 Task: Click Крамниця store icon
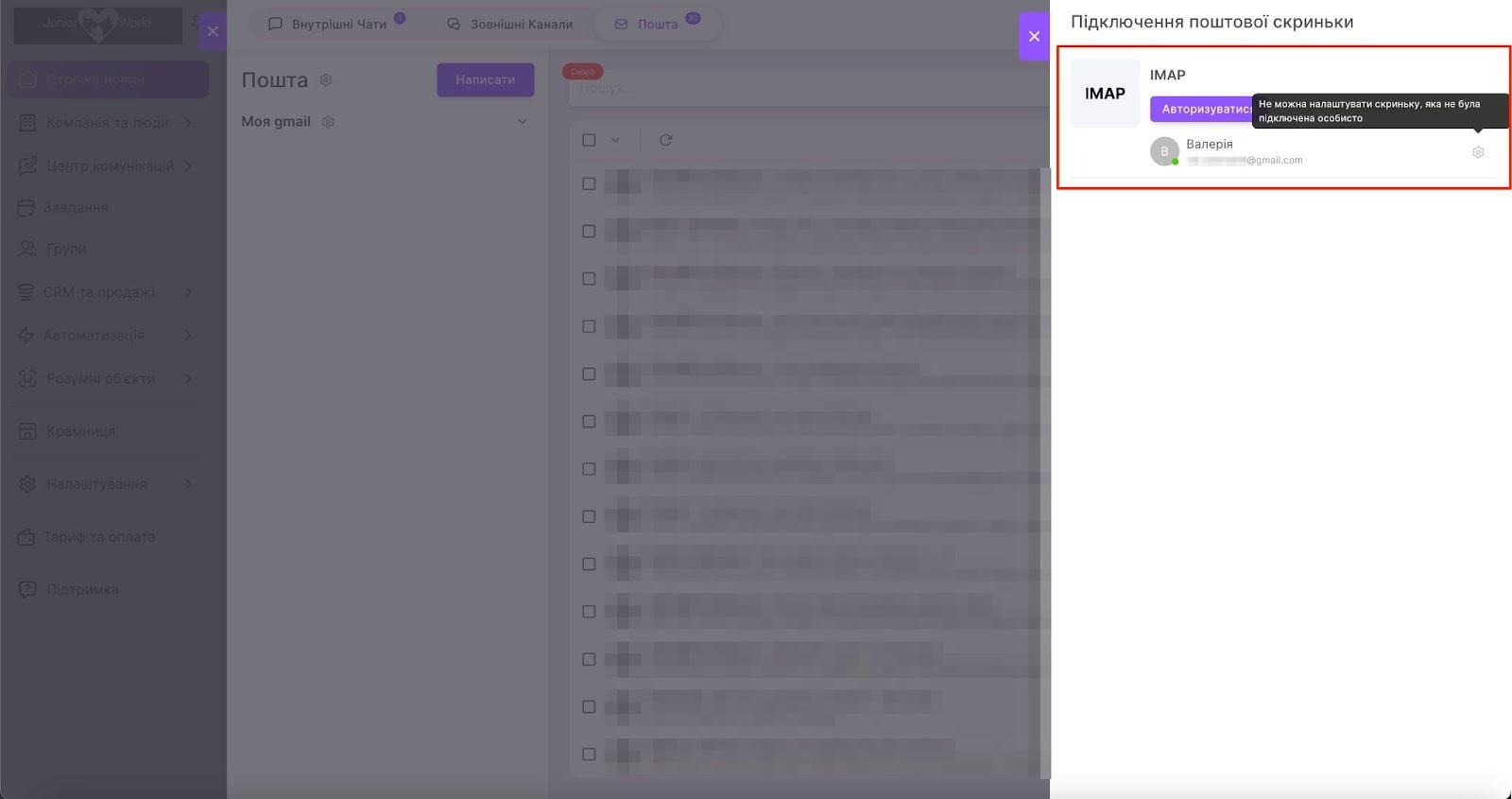point(27,431)
